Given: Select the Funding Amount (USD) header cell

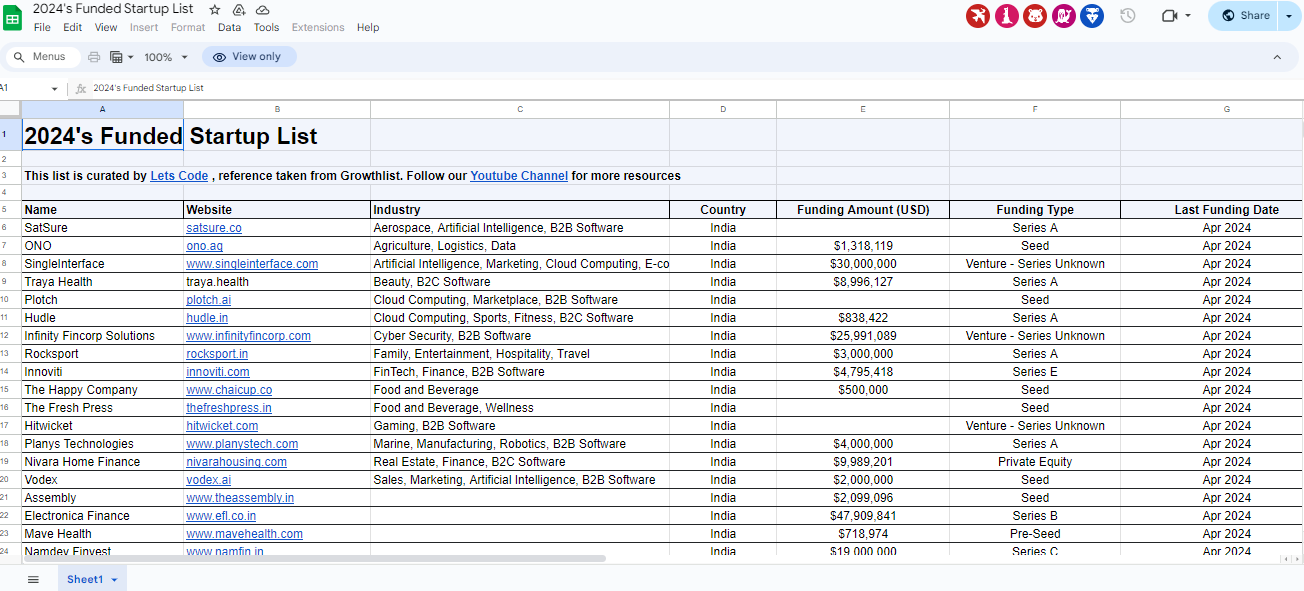Looking at the screenshot, I should (x=863, y=210).
